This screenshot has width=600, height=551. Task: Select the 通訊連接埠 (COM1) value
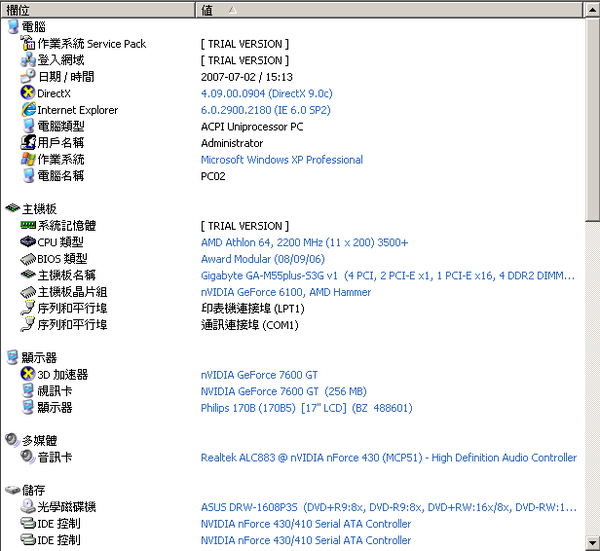250,325
